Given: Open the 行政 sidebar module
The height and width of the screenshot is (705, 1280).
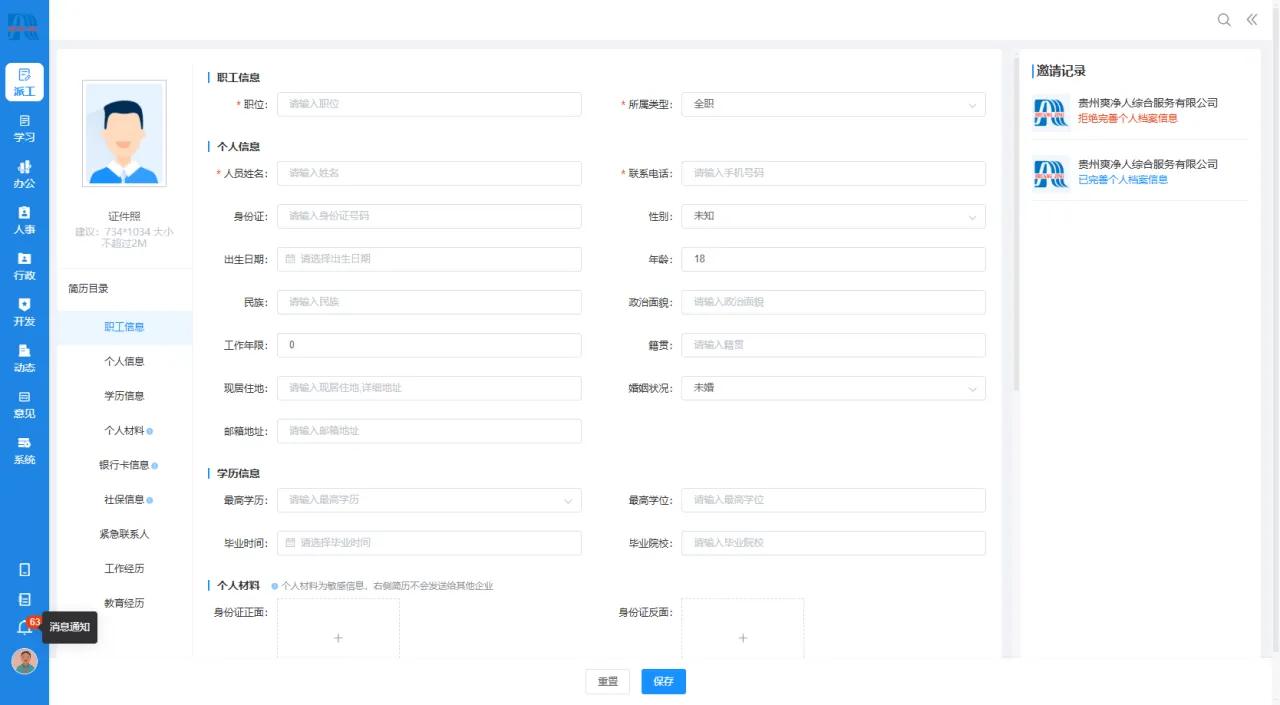Looking at the screenshot, I should pos(24,266).
